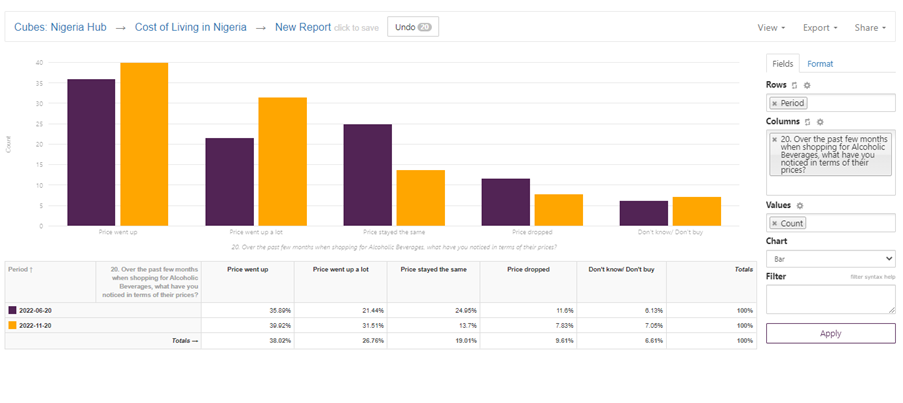This screenshot has height=403, width=903.
Task: Expand the View menu
Action: pyautogui.click(x=771, y=27)
